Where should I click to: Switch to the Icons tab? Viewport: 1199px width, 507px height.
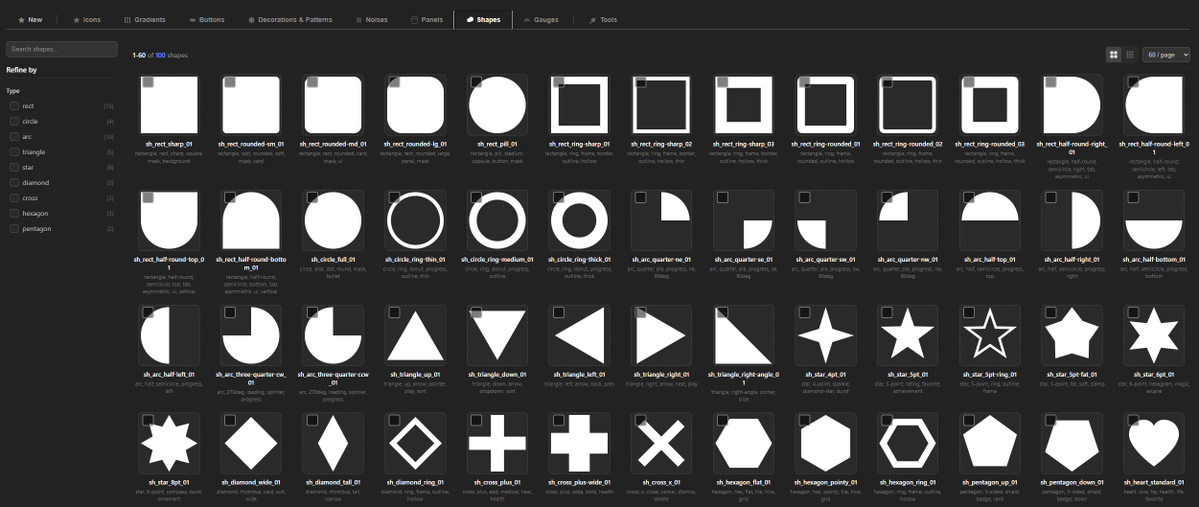(86, 20)
